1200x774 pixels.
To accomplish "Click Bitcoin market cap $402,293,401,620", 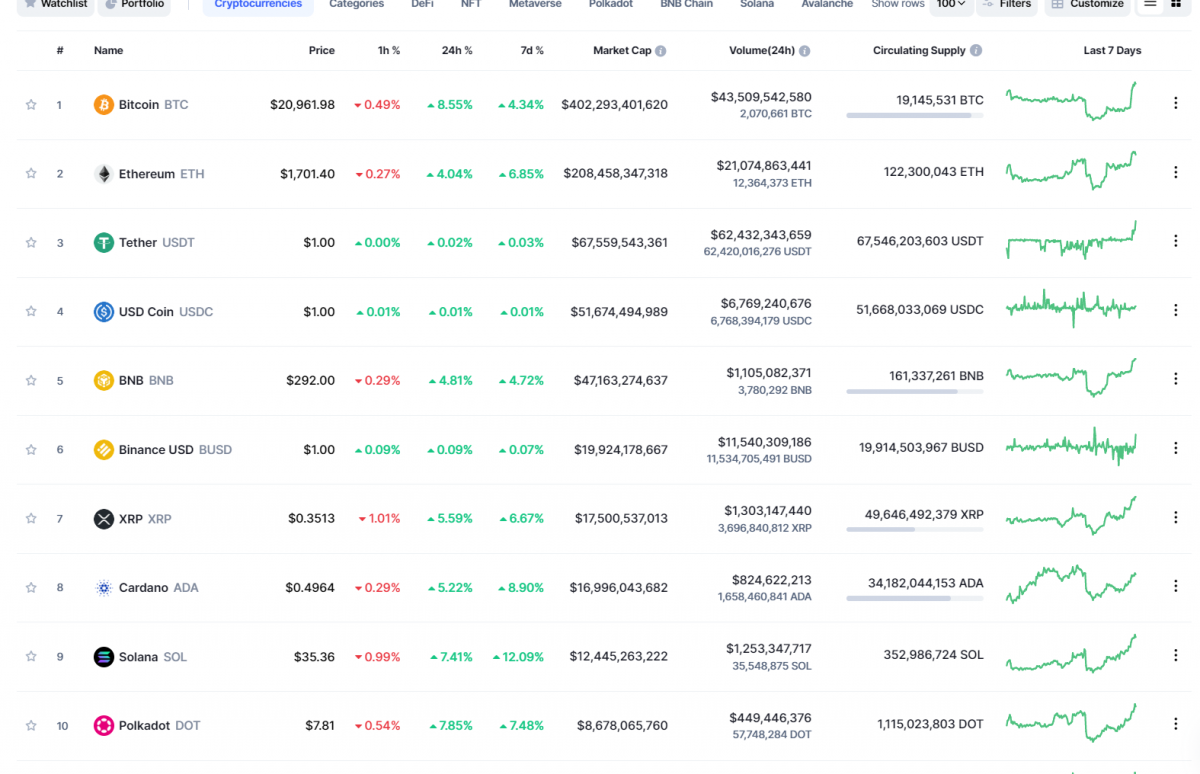I will pyautogui.click(x=614, y=104).
